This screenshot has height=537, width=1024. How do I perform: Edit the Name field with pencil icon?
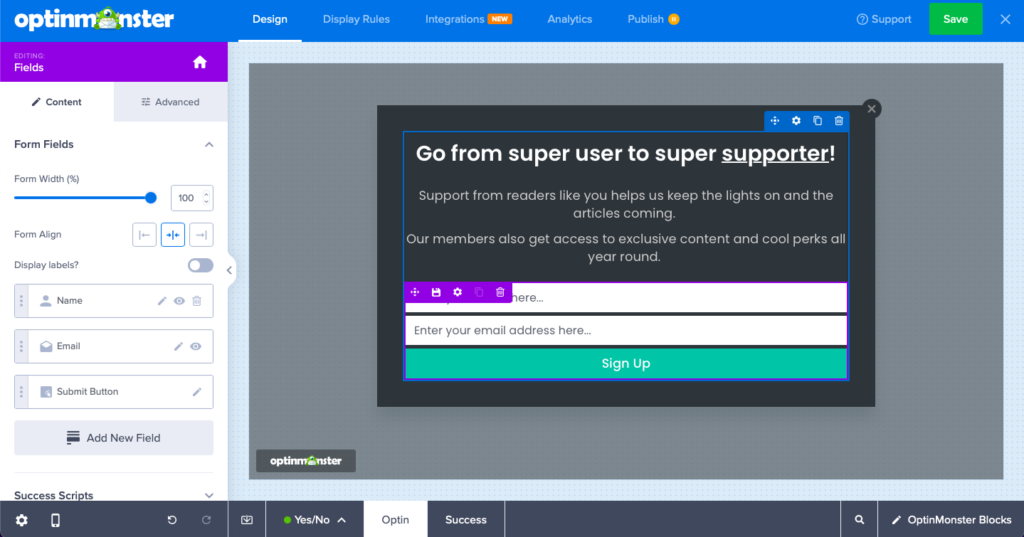(161, 301)
